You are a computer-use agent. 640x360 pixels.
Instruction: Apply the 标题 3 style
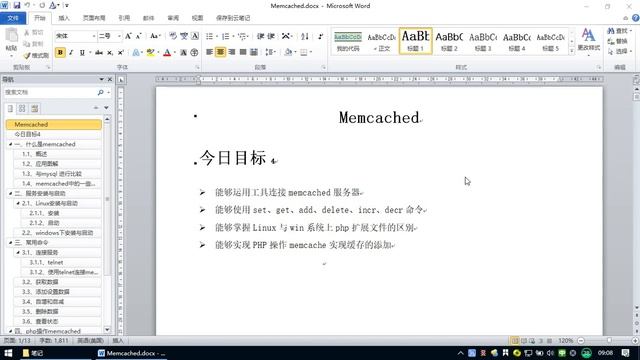(483, 41)
